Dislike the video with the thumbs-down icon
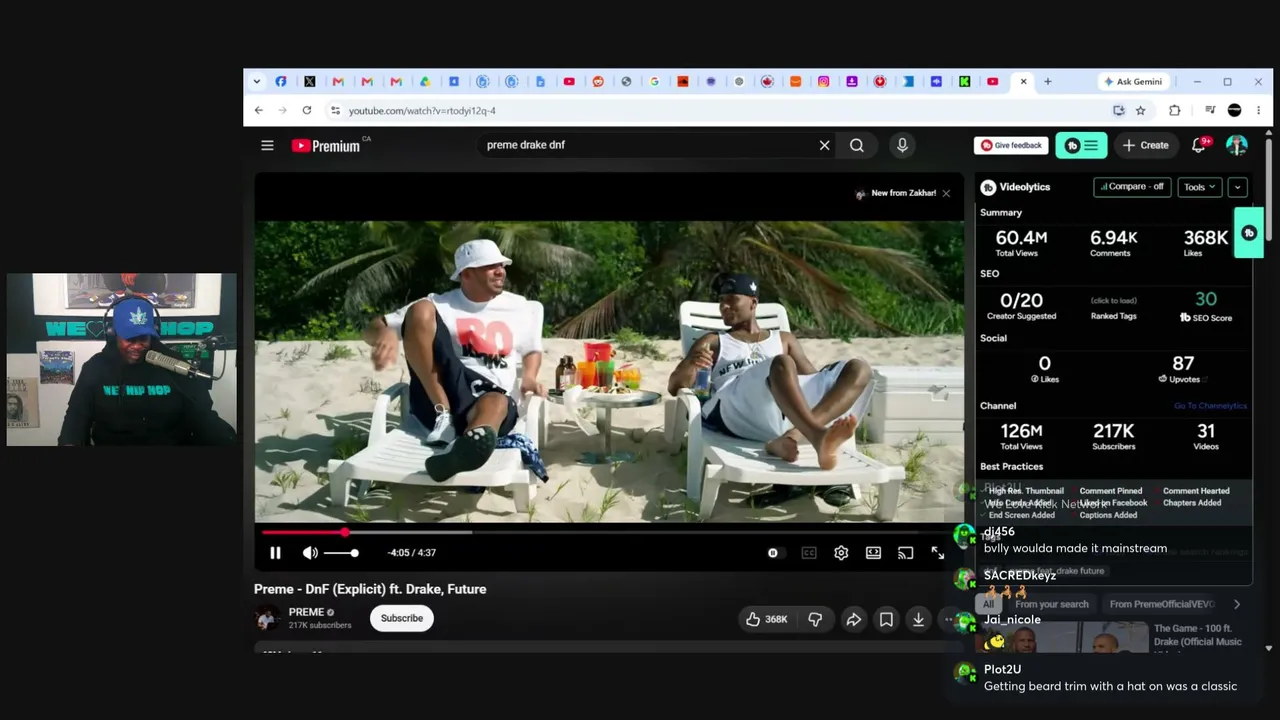1280x720 pixels. pyautogui.click(x=815, y=619)
